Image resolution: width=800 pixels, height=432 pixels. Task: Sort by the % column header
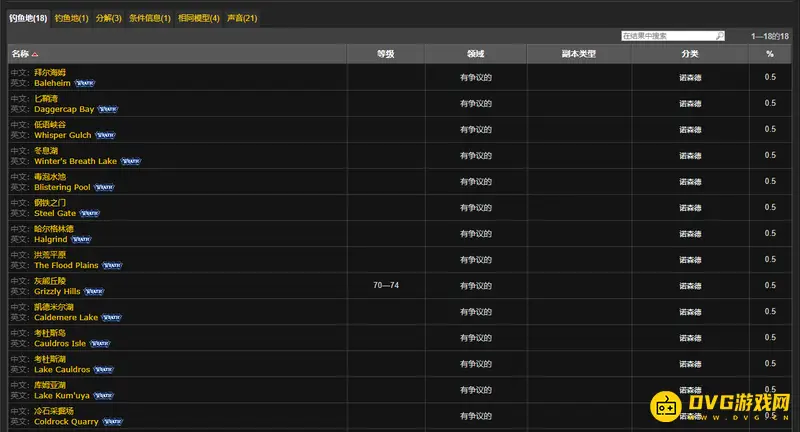point(770,54)
